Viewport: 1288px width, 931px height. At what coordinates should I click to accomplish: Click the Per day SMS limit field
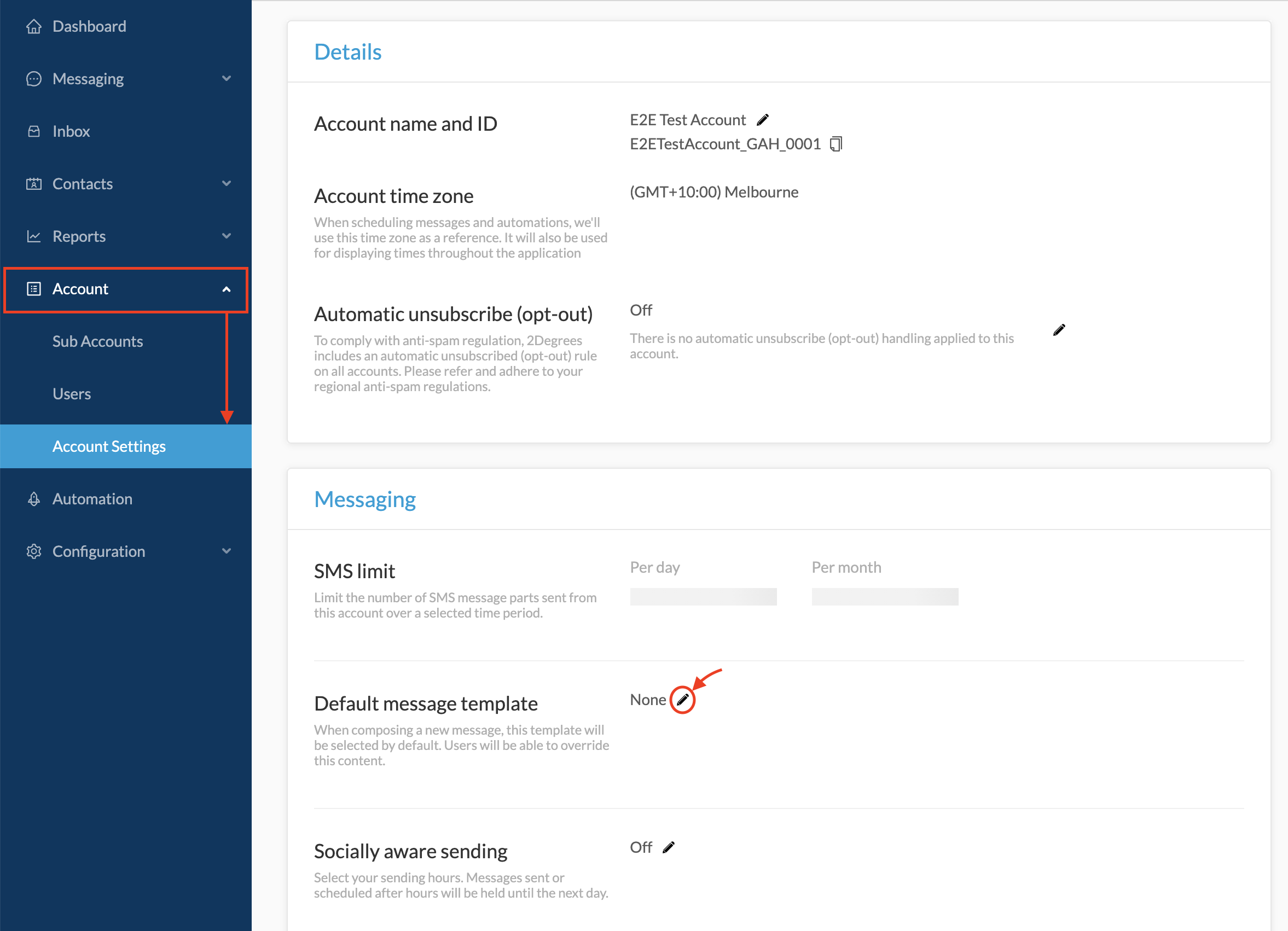pyautogui.click(x=703, y=597)
